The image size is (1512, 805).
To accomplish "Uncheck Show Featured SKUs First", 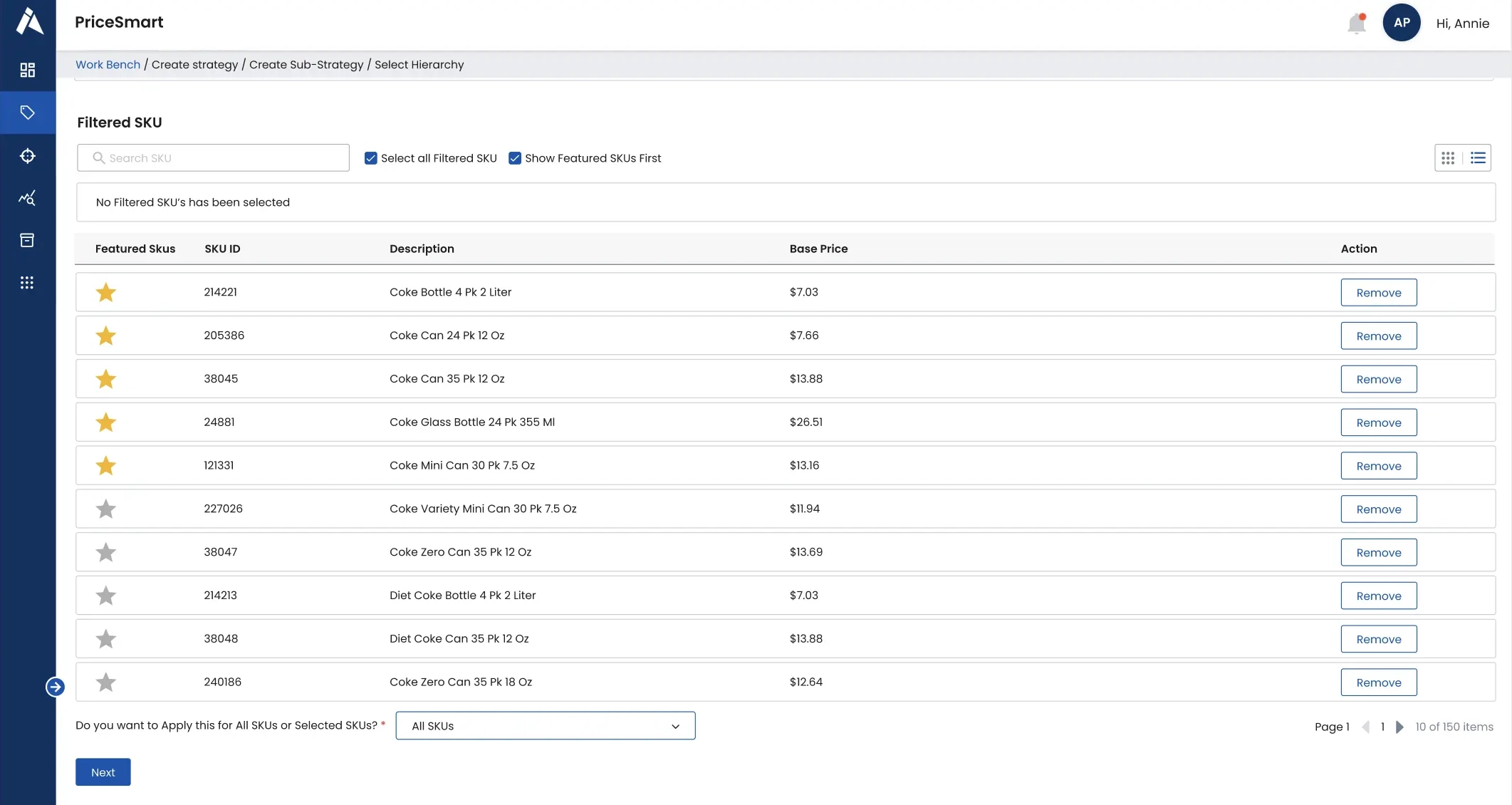I will tap(515, 158).
